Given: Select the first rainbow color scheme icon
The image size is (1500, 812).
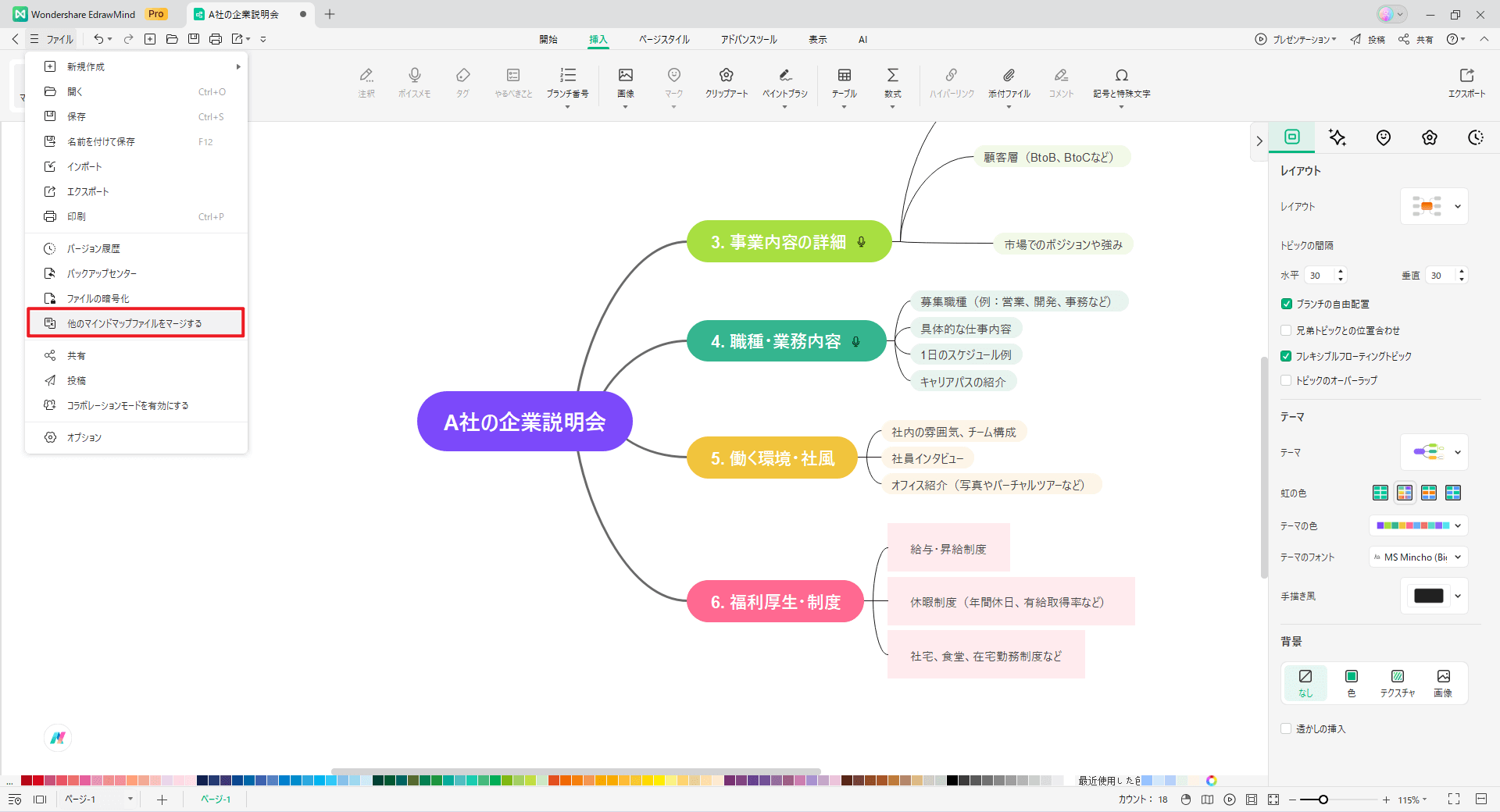Looking at the screenshot, I should click(x=1380, y=493).
